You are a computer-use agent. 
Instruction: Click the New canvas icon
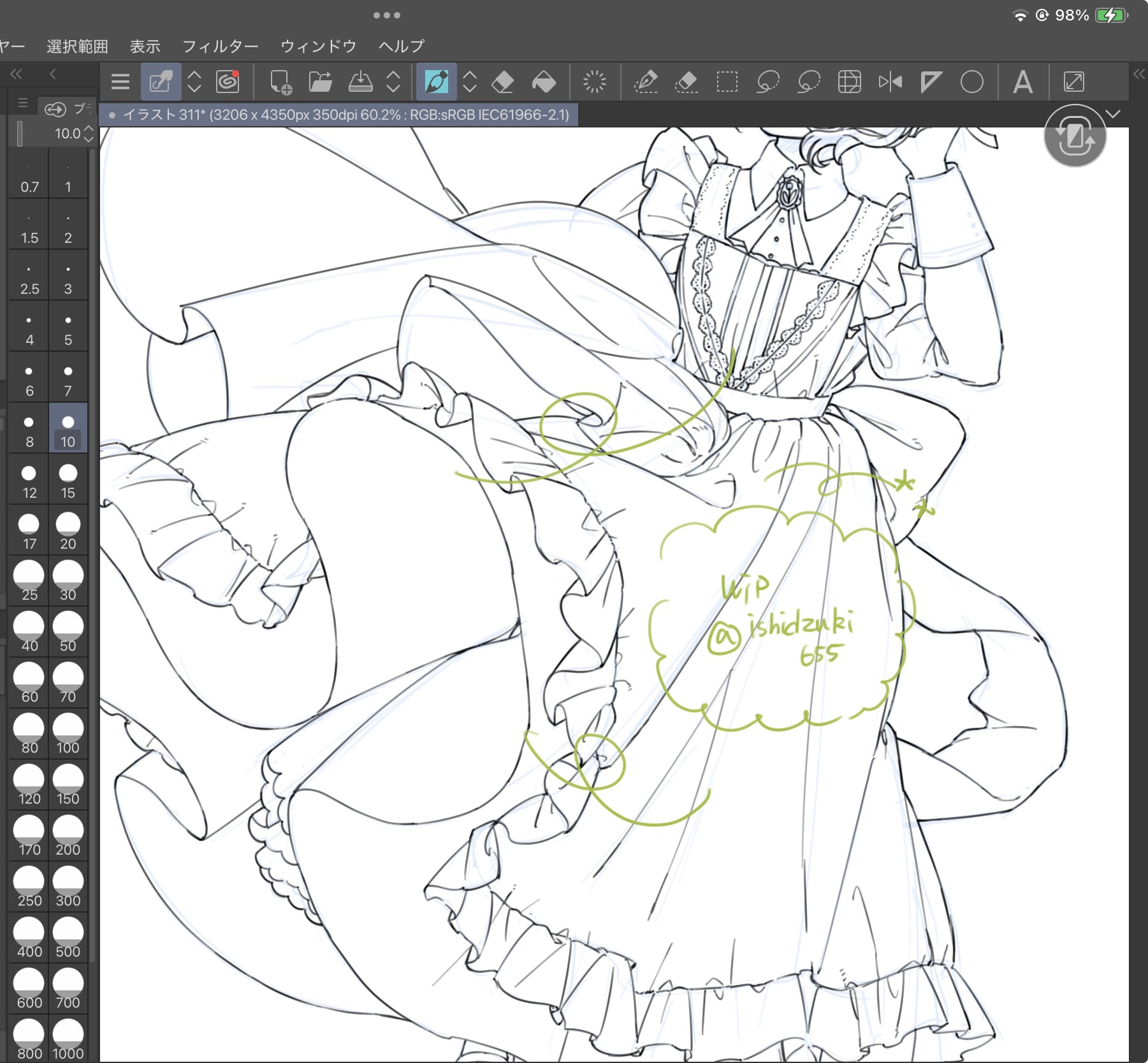[280, 82]
